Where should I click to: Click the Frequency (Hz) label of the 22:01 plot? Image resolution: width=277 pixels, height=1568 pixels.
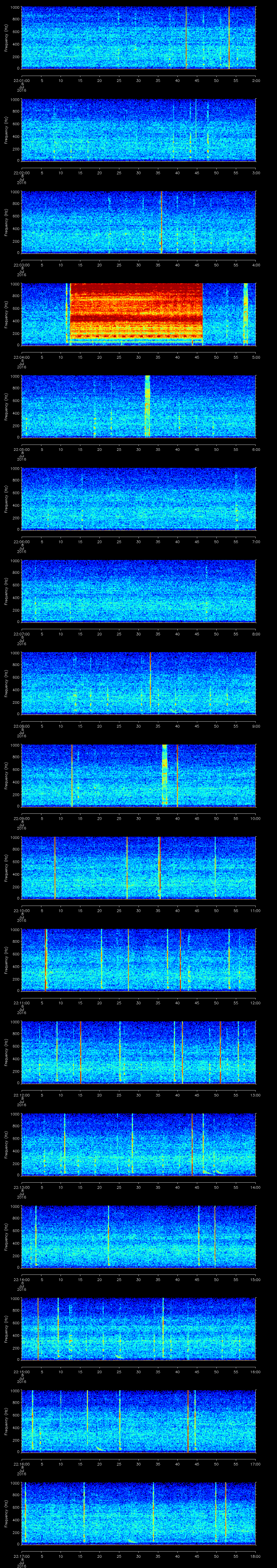tap(6, 38)
